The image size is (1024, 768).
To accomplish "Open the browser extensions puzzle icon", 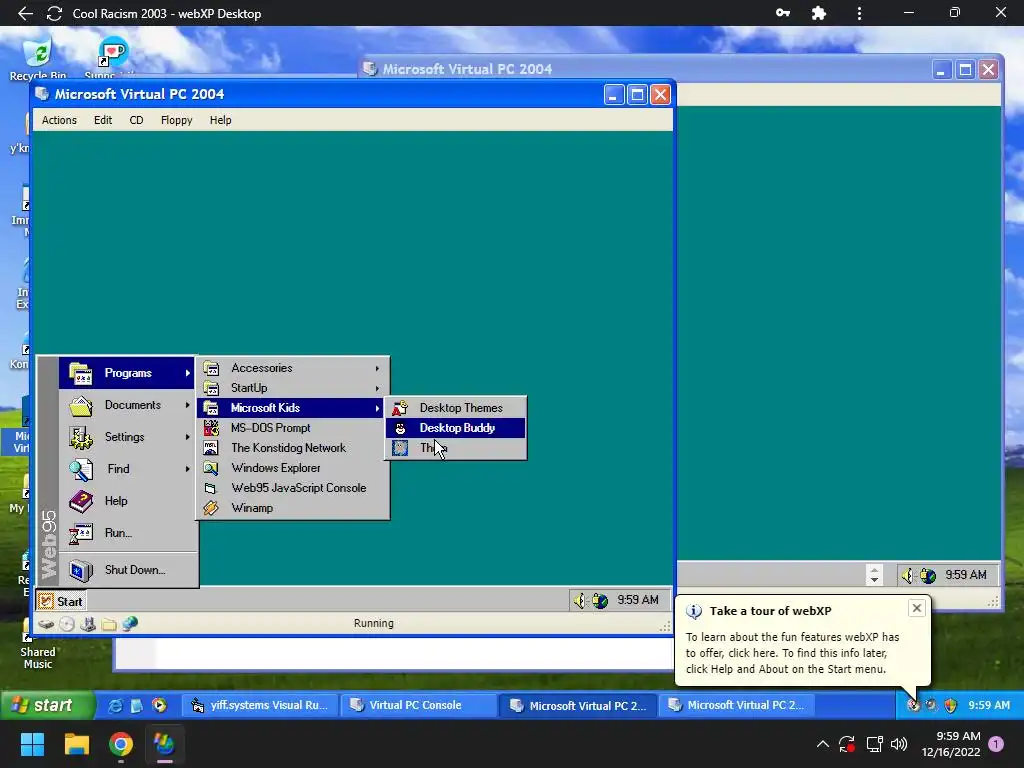I will (818, 13).
